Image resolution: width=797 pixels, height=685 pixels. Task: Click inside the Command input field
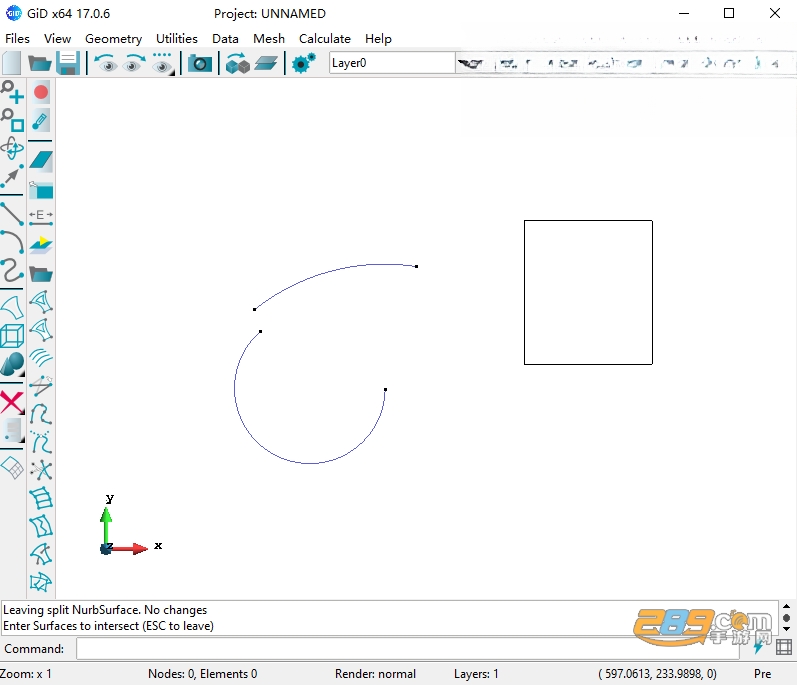(x=408, y=649)
